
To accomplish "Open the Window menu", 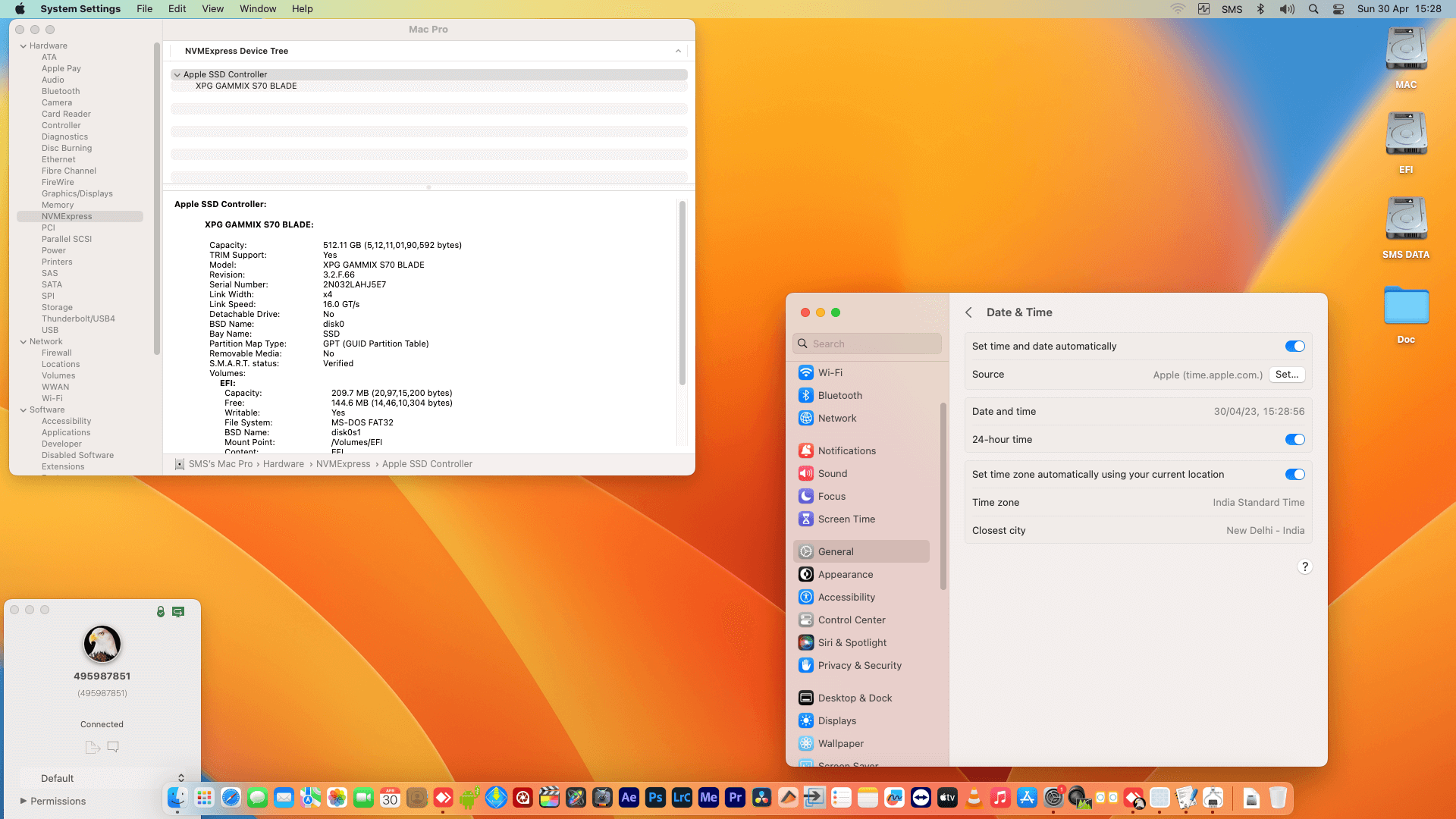I will coord(258,9).
